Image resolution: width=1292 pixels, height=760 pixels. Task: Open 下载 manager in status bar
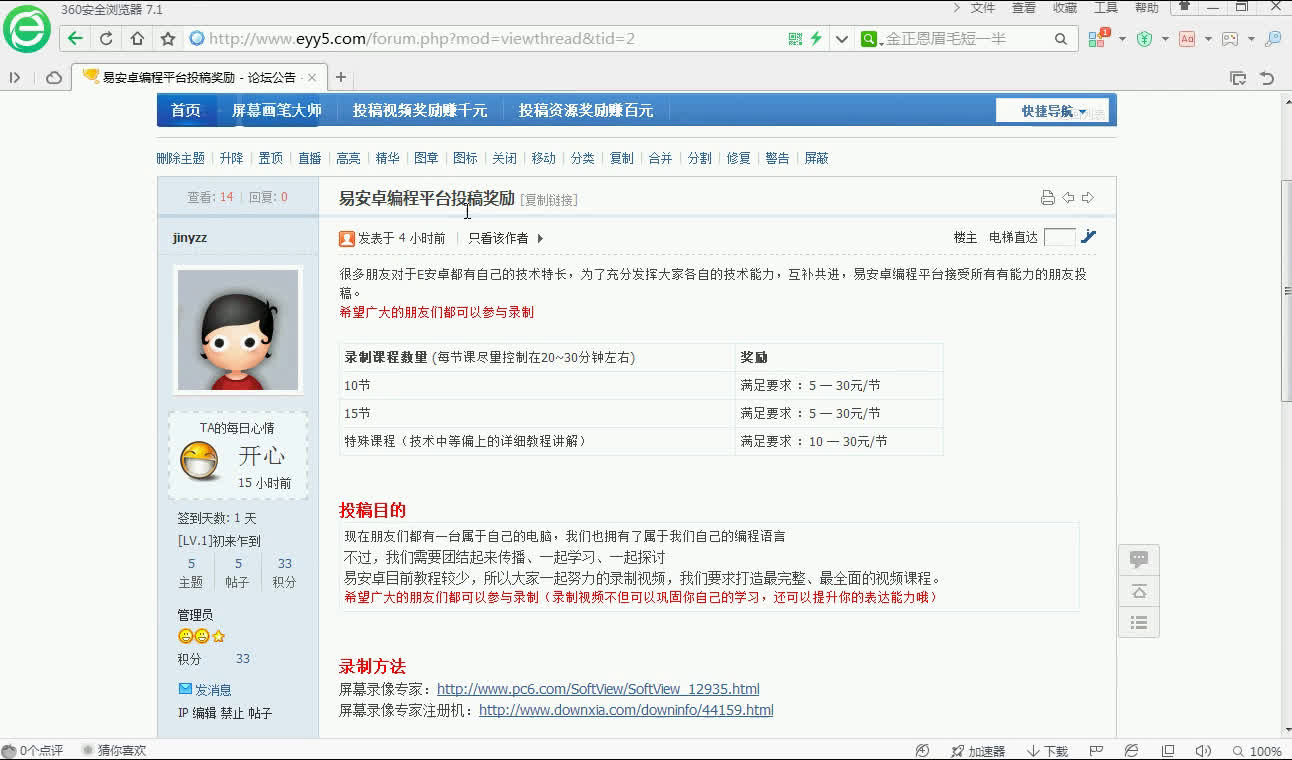pos(1047,751)
